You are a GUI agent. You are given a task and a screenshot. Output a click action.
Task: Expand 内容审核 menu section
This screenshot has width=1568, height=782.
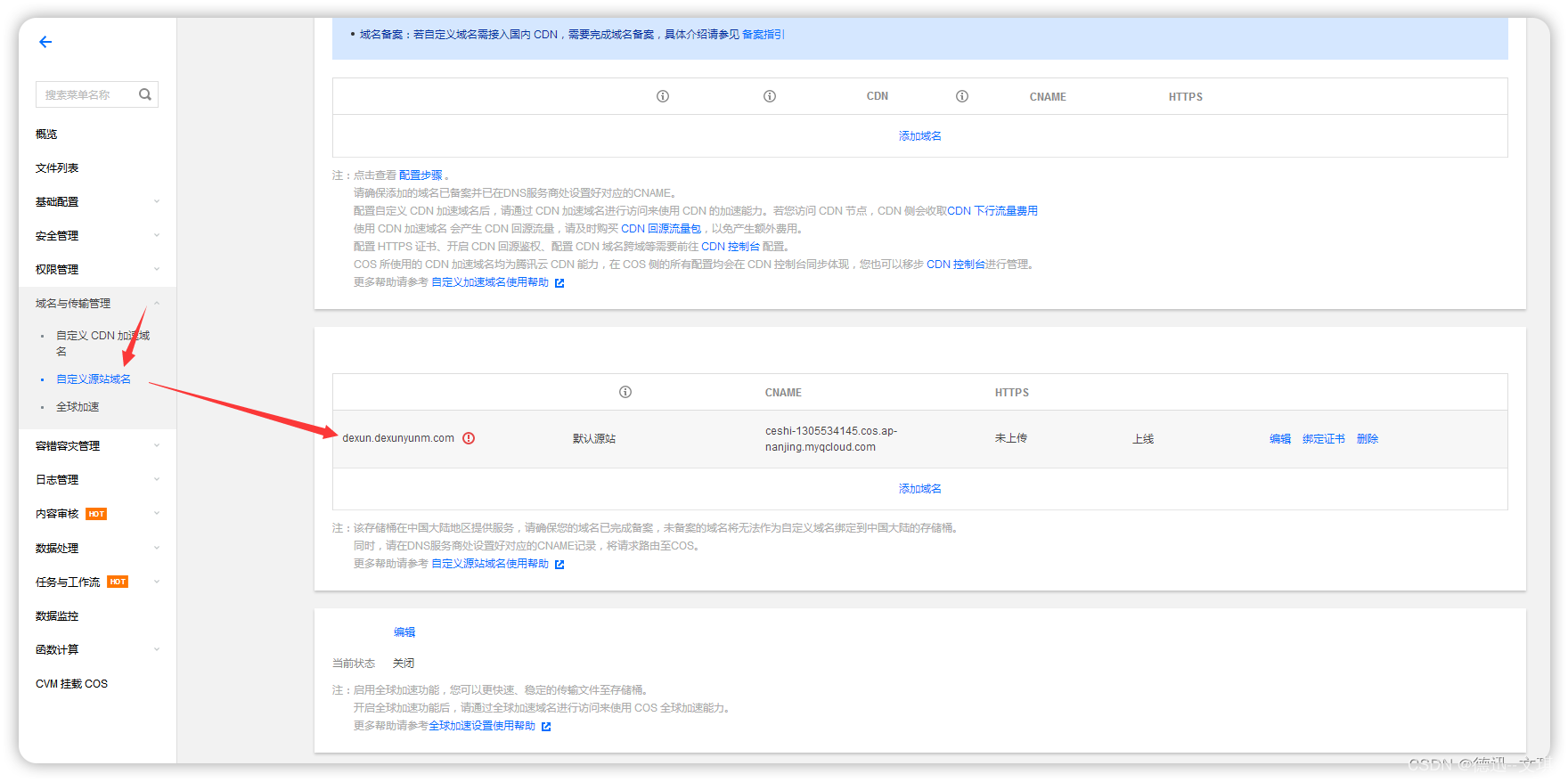click(97, 514)
